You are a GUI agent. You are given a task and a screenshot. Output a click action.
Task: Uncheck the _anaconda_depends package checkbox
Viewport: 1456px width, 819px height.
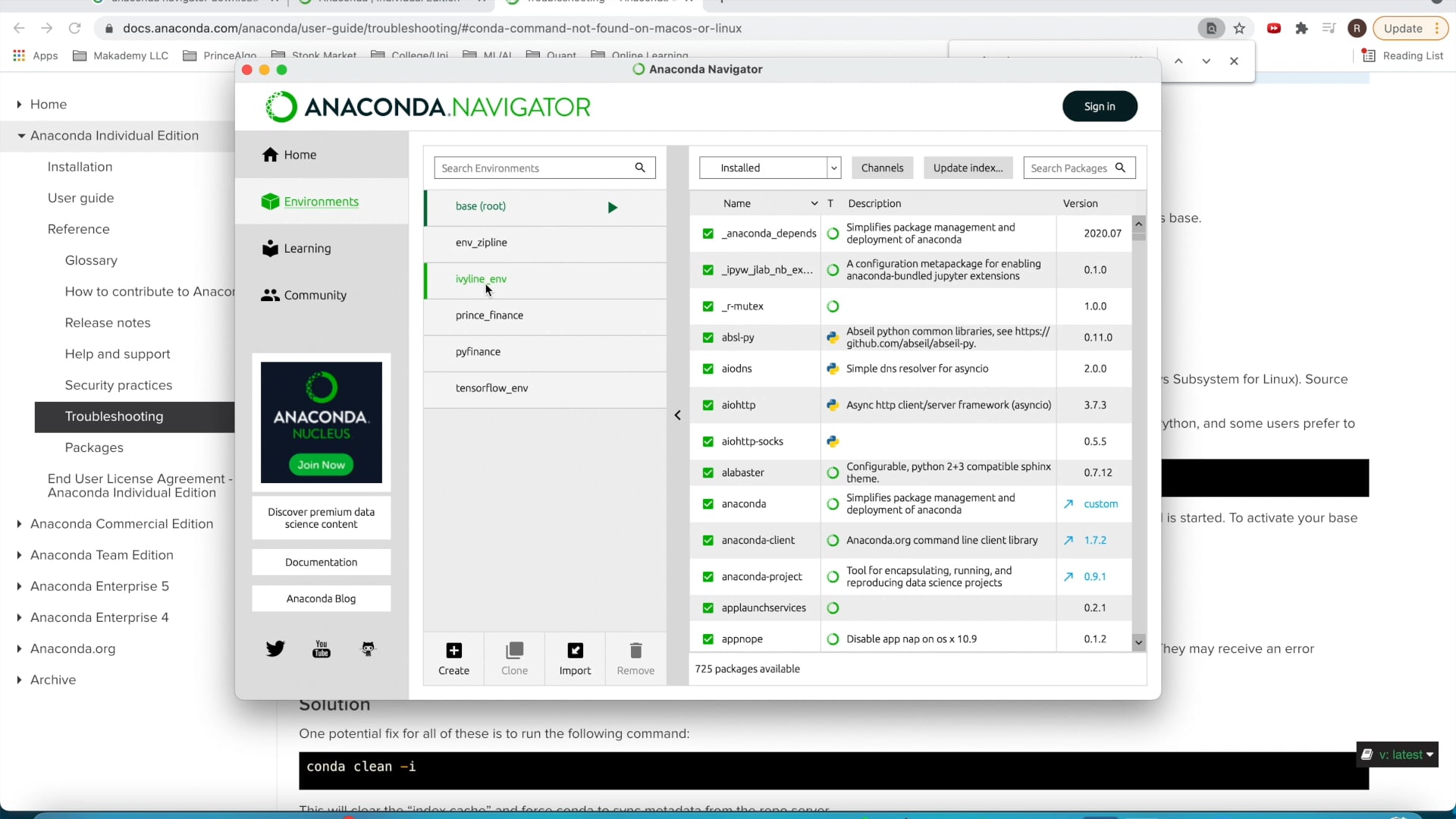[x=708, y=234]
